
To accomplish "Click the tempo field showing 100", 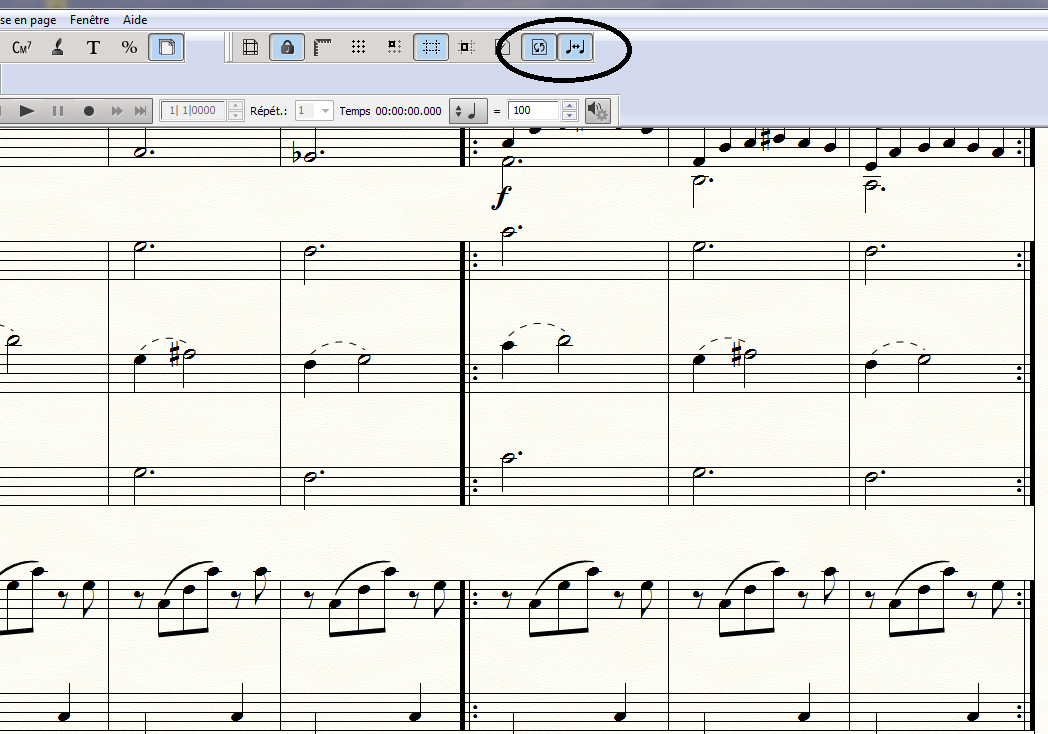I will pos(533,111).
